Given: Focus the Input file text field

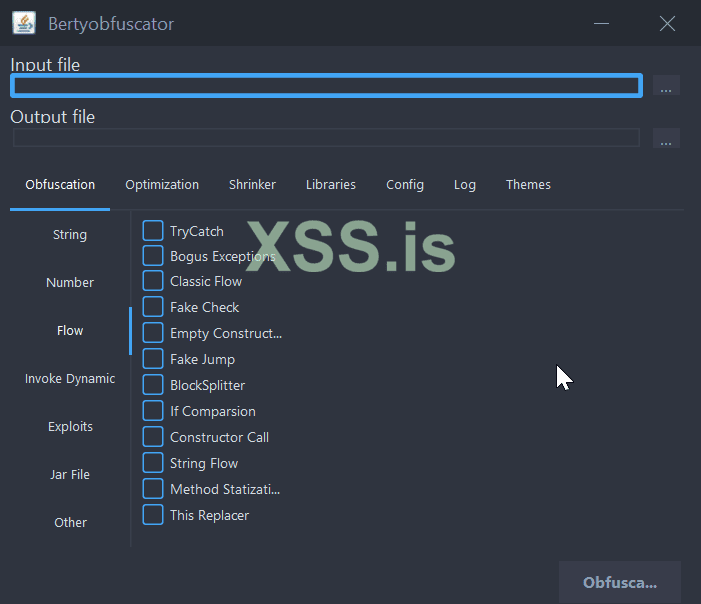Looking at the screenshot, I should point(326,85).
